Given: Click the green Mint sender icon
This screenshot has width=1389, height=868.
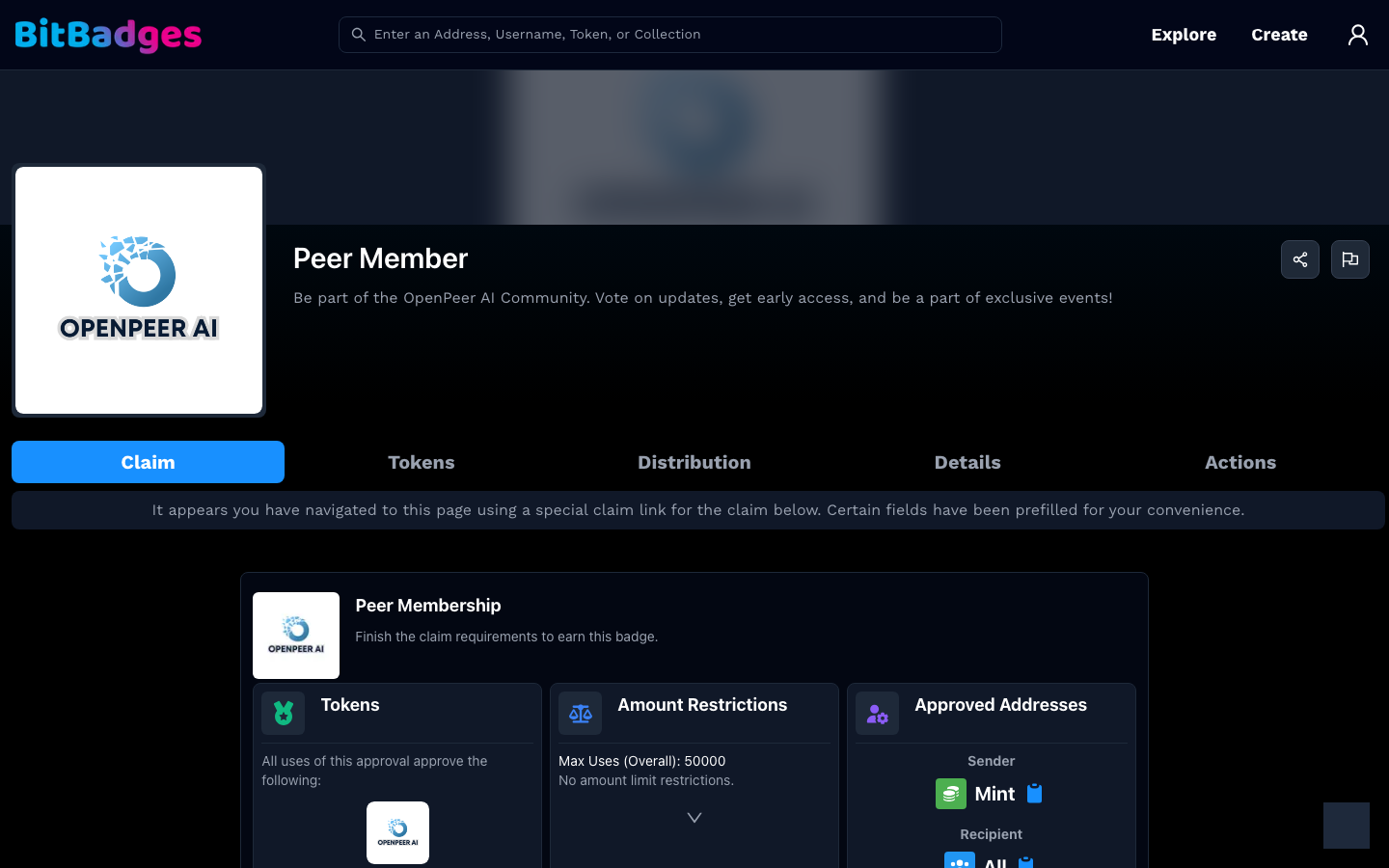Looking at the screenshot, I should click(x=951, y=794).
